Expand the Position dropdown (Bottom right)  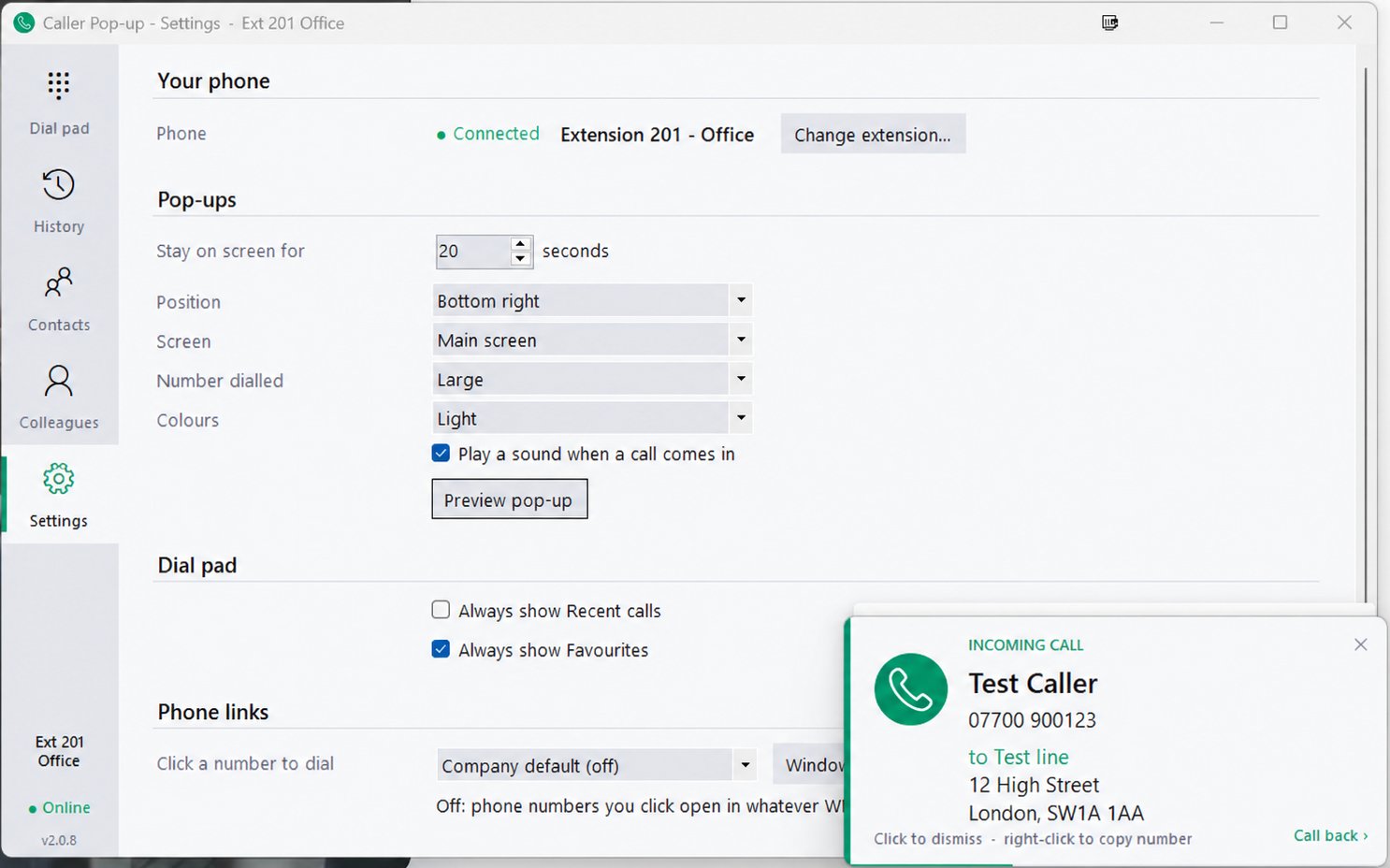[x=592, y=301]
